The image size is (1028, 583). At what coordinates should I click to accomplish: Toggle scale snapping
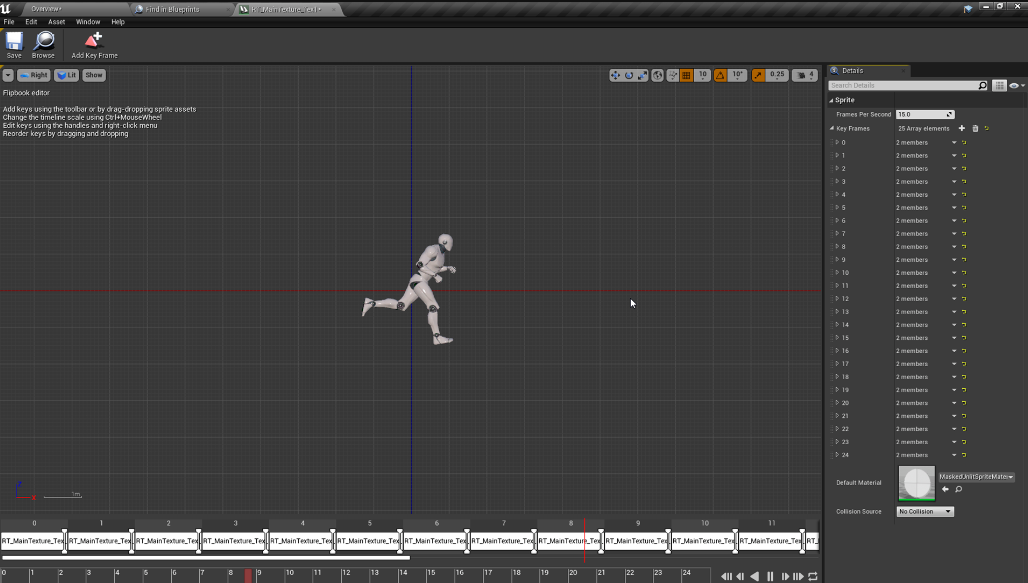[x=759, y=75]
